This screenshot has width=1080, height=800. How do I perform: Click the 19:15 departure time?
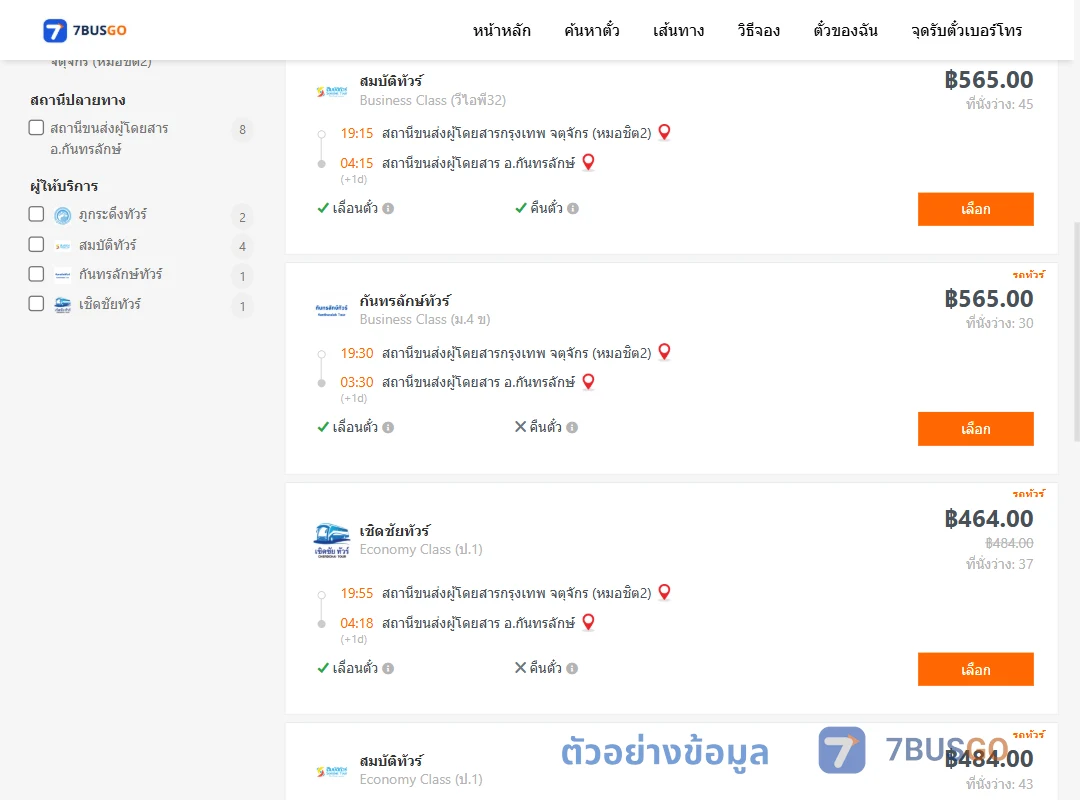point(356,133)
